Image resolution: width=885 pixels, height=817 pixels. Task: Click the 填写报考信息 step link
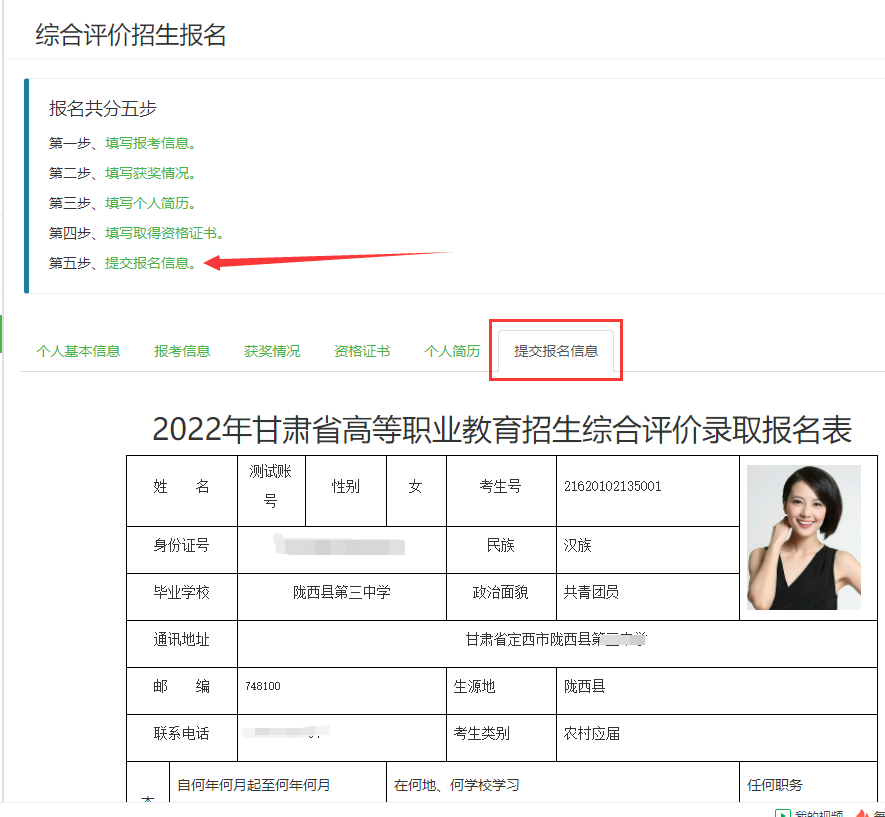tap(148, 143)
